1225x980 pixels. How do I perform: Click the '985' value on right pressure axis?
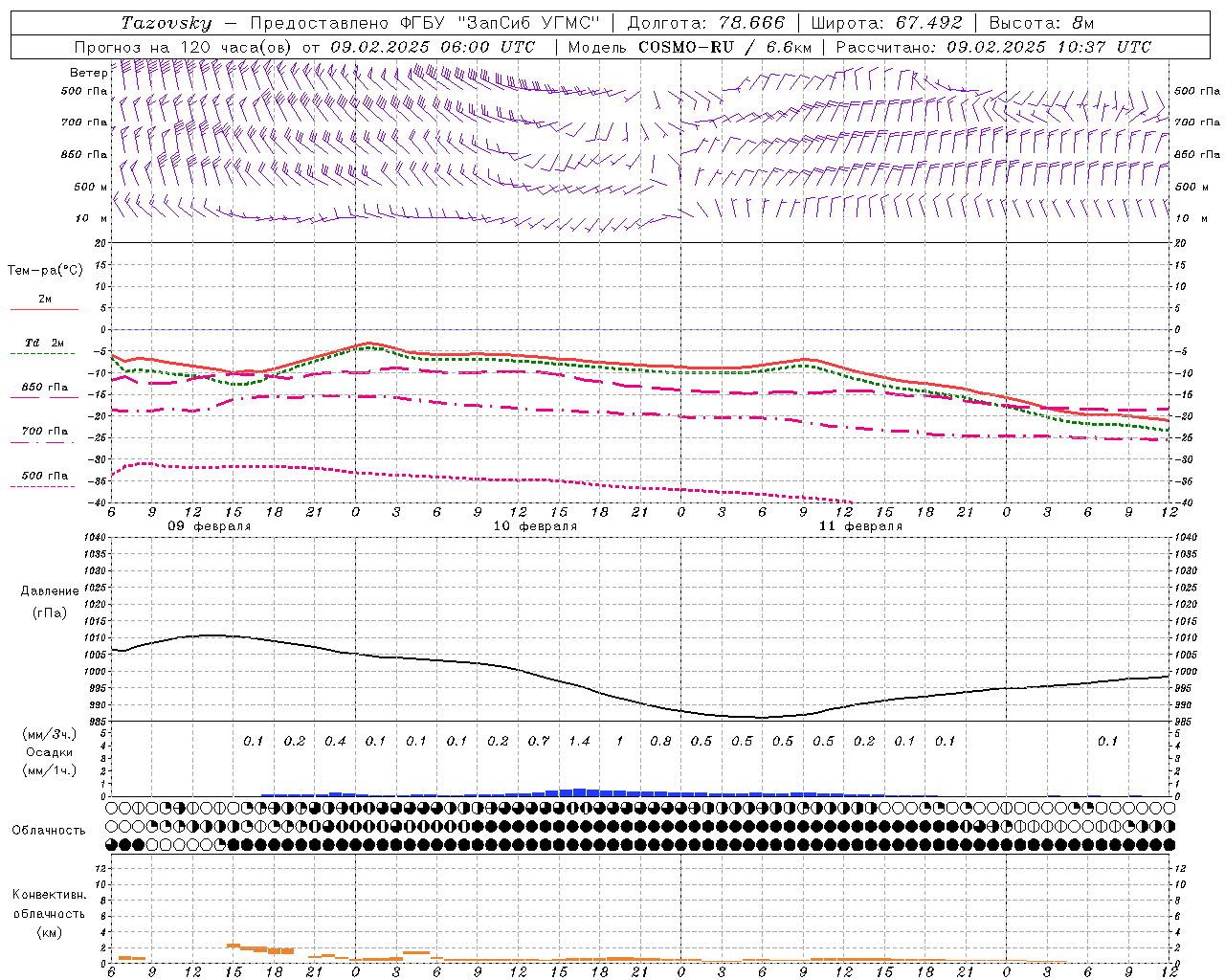(1183, 722)
